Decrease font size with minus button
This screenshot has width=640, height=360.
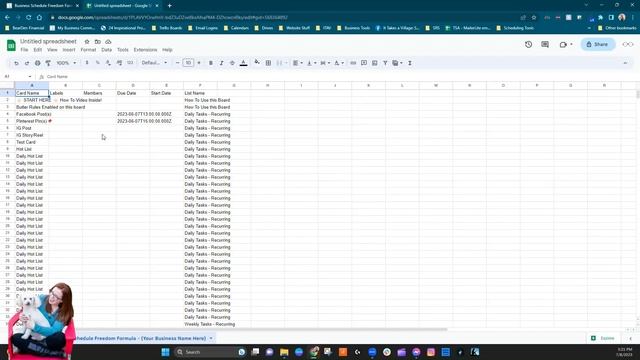[x=178, y=63]
